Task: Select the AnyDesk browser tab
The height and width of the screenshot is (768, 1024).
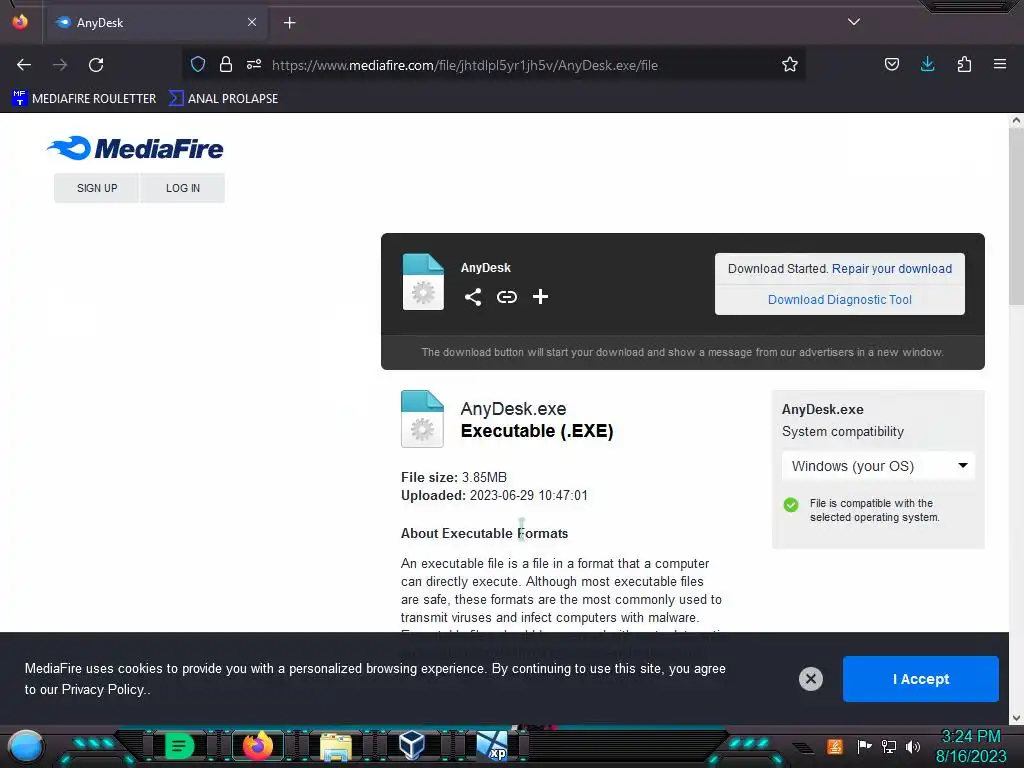Action: pyautogui.click(x=155, y=23)
